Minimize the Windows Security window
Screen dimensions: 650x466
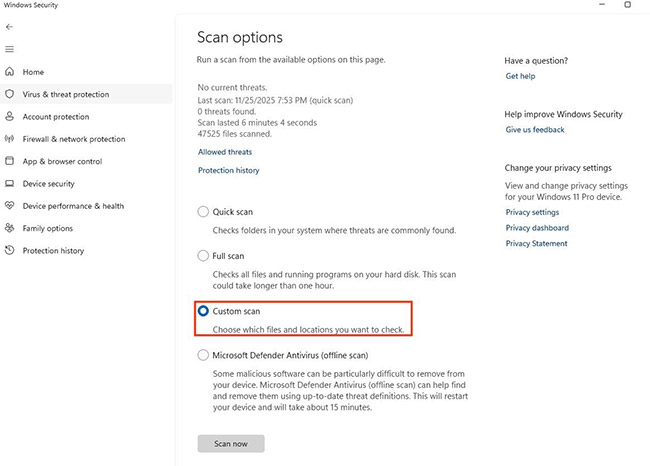[602, 5]
